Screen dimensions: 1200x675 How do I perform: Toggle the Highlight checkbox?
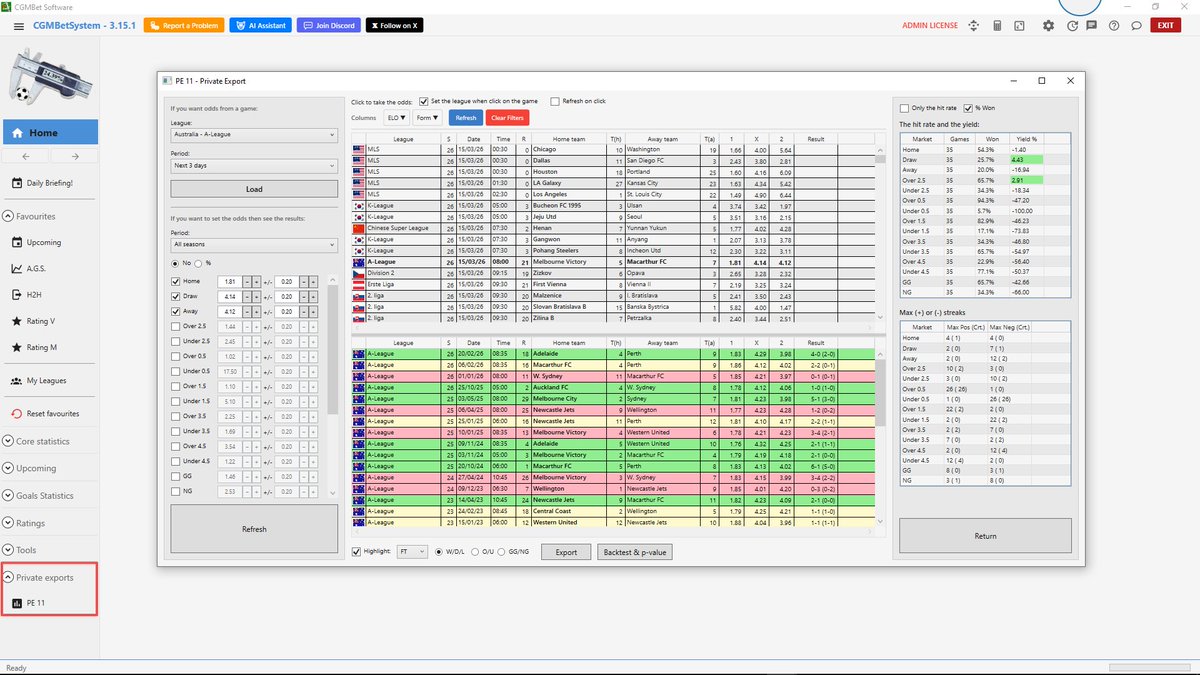tap(357, 552)
